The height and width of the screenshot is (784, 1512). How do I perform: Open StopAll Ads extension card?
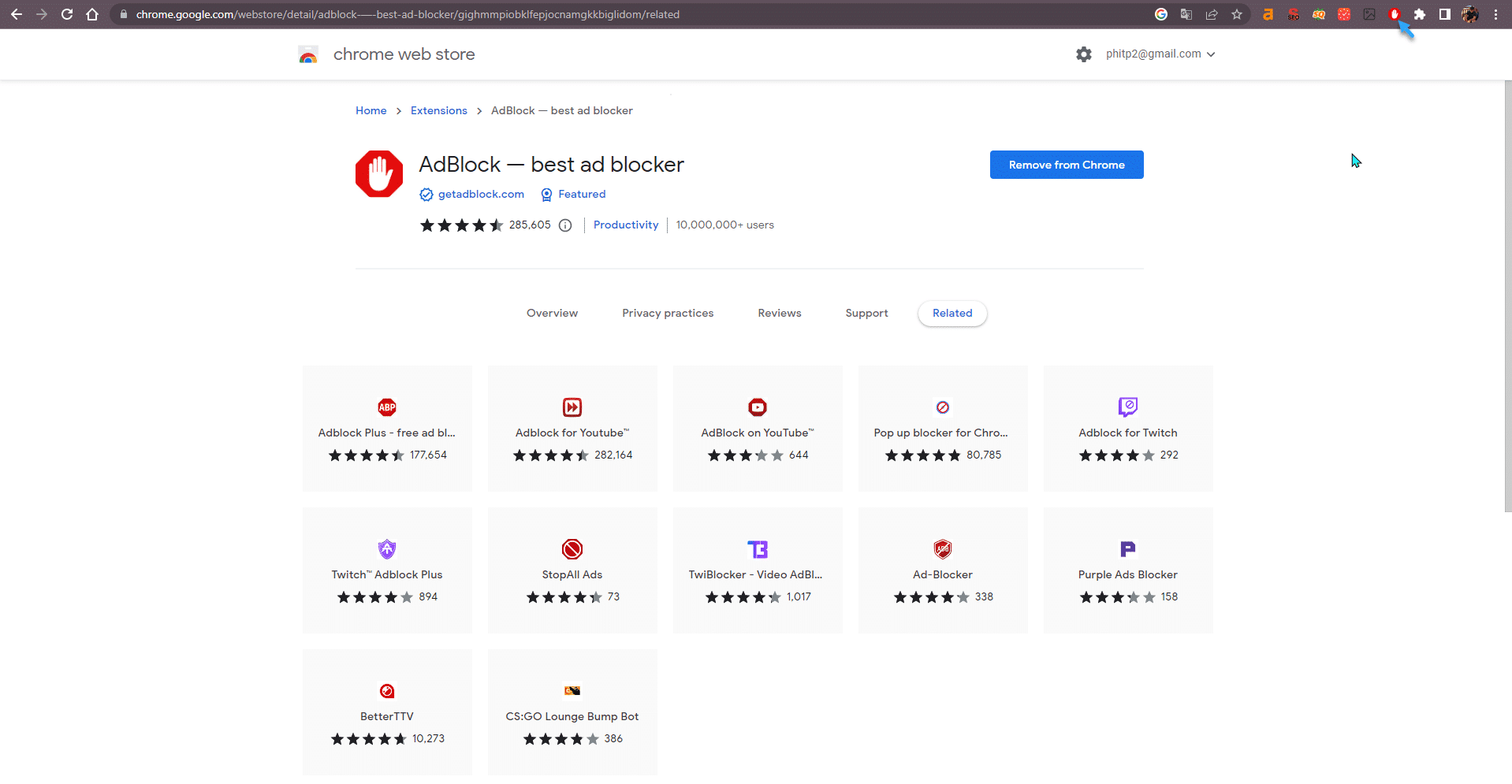572,570
